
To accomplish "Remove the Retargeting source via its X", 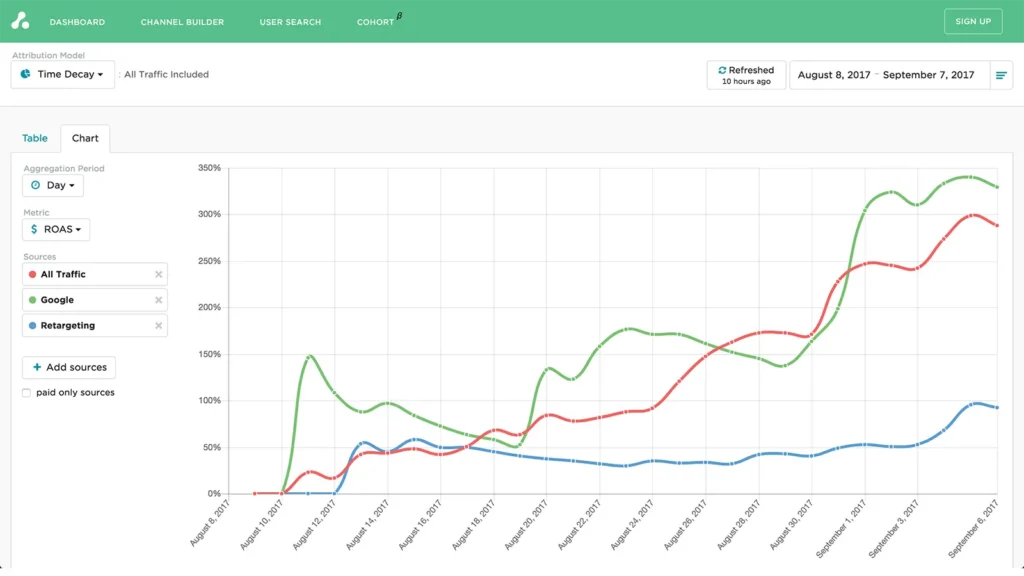I will tap(159, 325).
